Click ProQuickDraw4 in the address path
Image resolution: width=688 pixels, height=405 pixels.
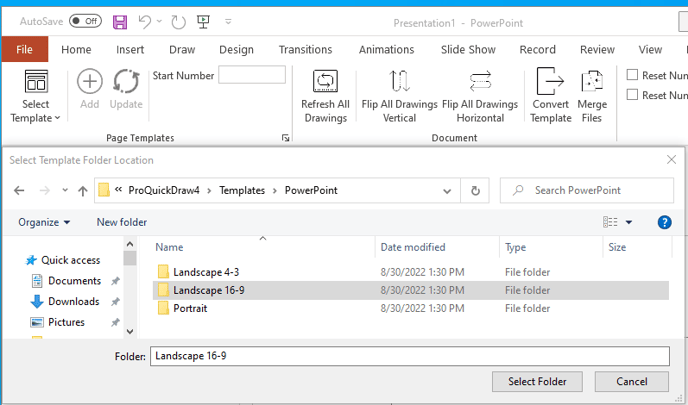point(164,190)
